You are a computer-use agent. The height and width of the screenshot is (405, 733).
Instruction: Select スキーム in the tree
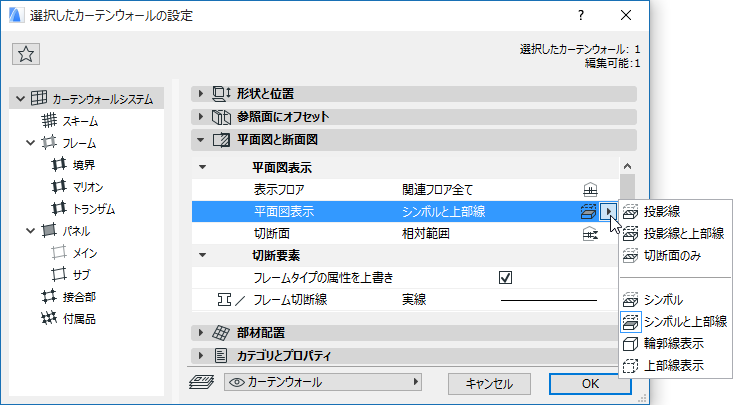(x=80, y=121)
